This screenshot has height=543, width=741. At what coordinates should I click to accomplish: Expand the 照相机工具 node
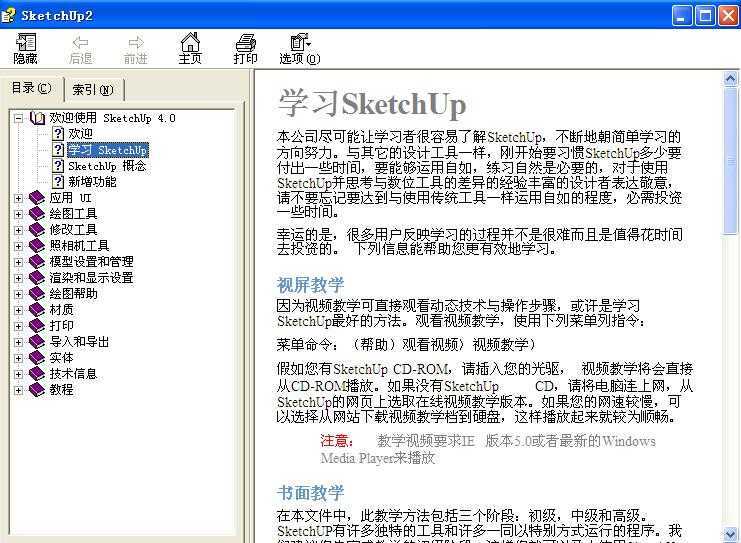tap(18, 246)
